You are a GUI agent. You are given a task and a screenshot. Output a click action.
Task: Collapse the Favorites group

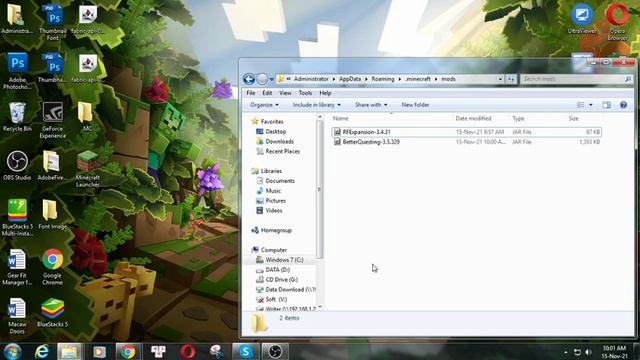272,121
